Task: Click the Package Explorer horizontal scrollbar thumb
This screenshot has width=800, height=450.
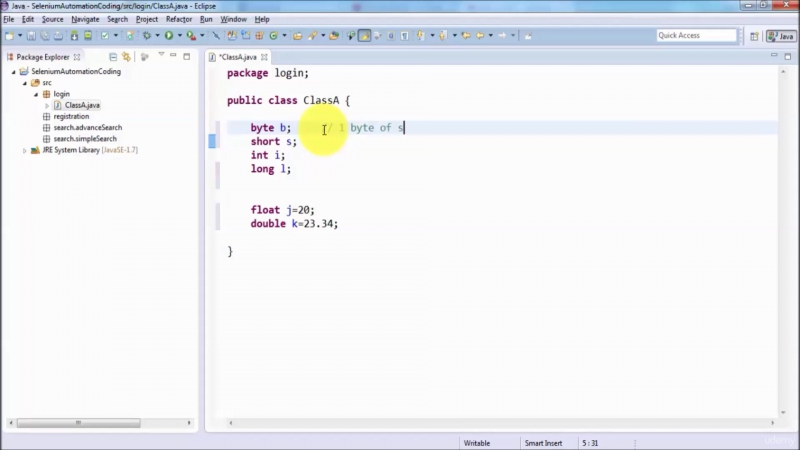Action: (x=79, y=423)
